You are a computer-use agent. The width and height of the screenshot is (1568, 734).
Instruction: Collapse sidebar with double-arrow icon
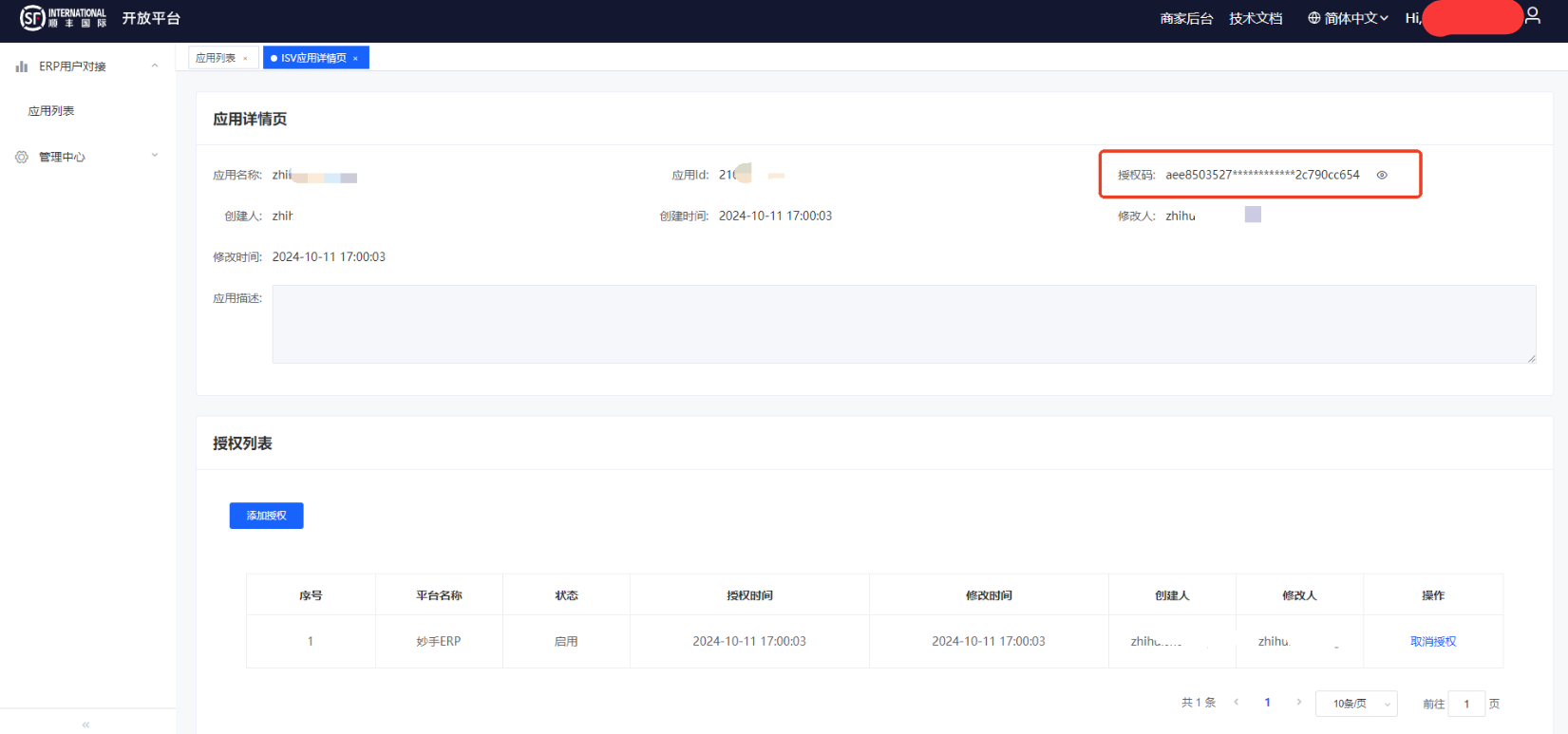coord(86,725)
